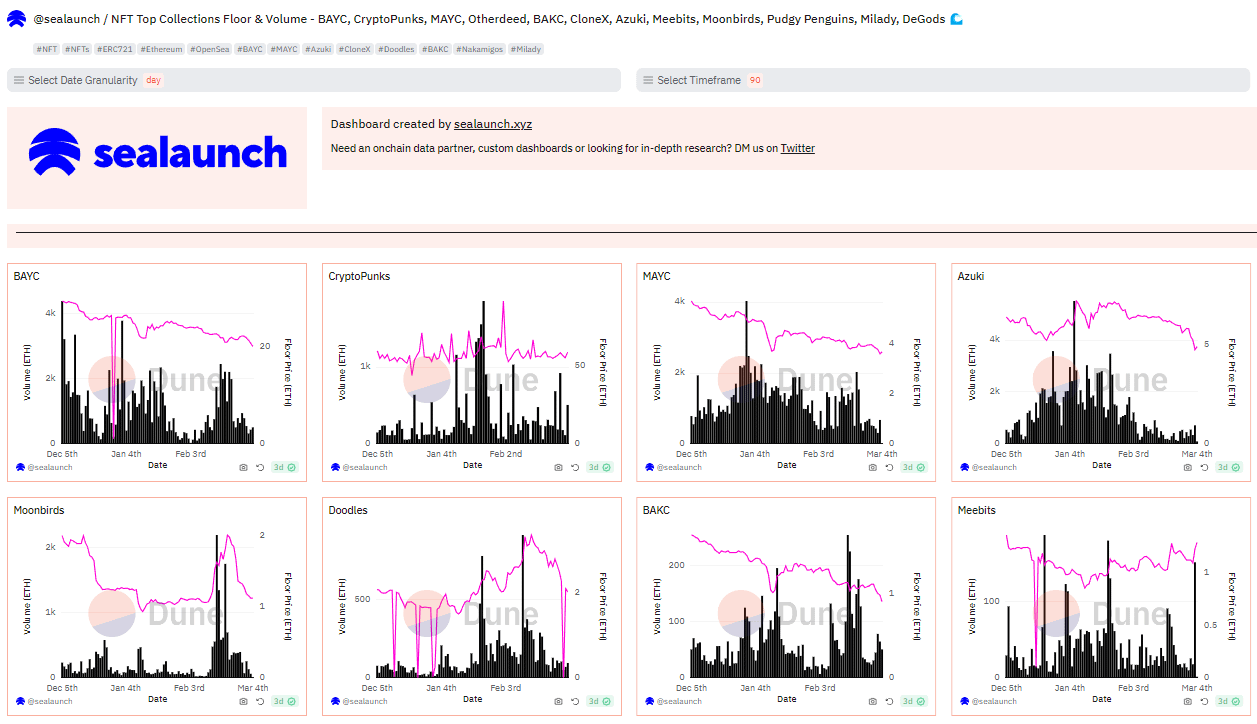Open @sealaunch author link under Moonbirds chart
The image size is (1257, 724).
(x=48, y=702)
